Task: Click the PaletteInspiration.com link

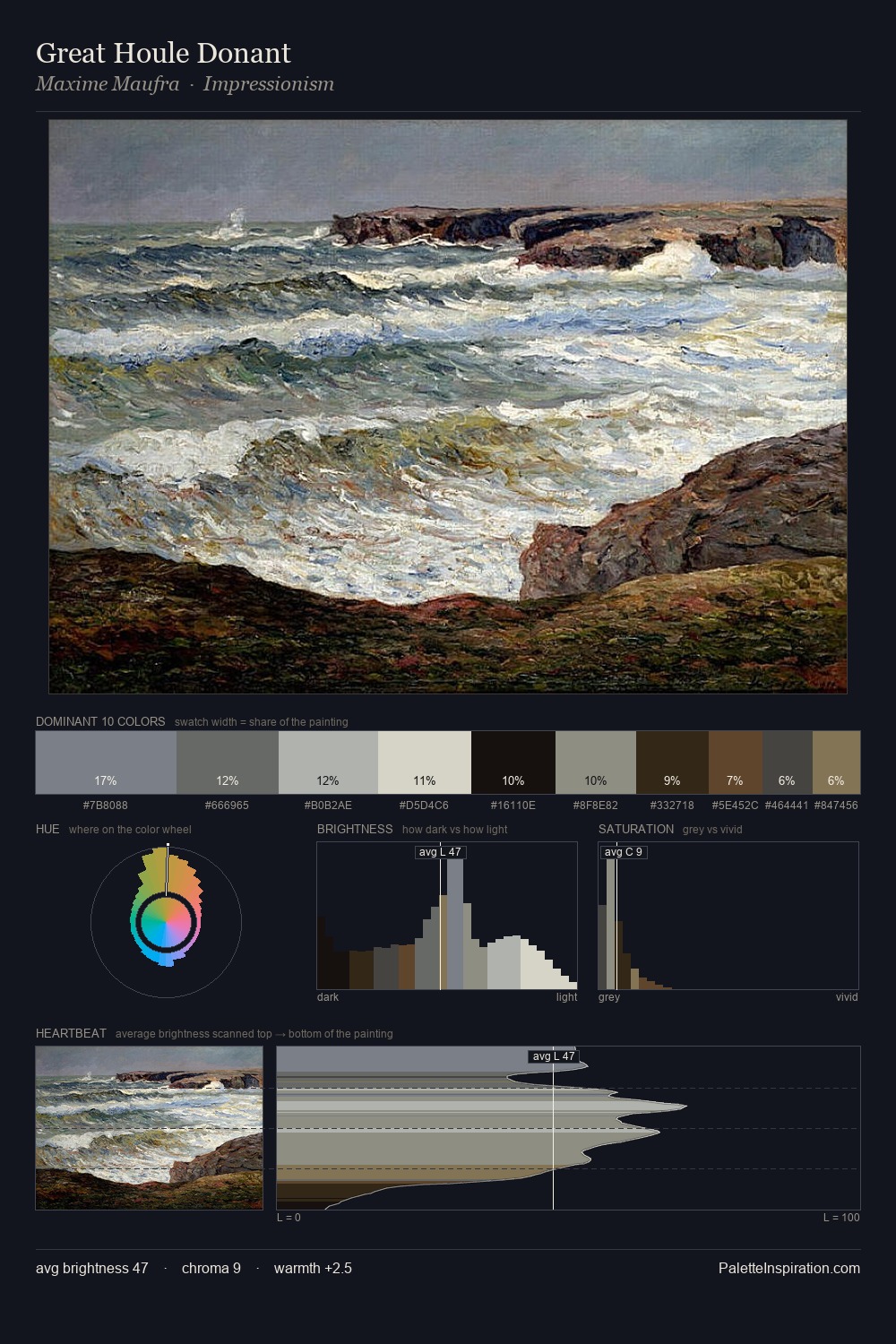Action: (789, 1268)
